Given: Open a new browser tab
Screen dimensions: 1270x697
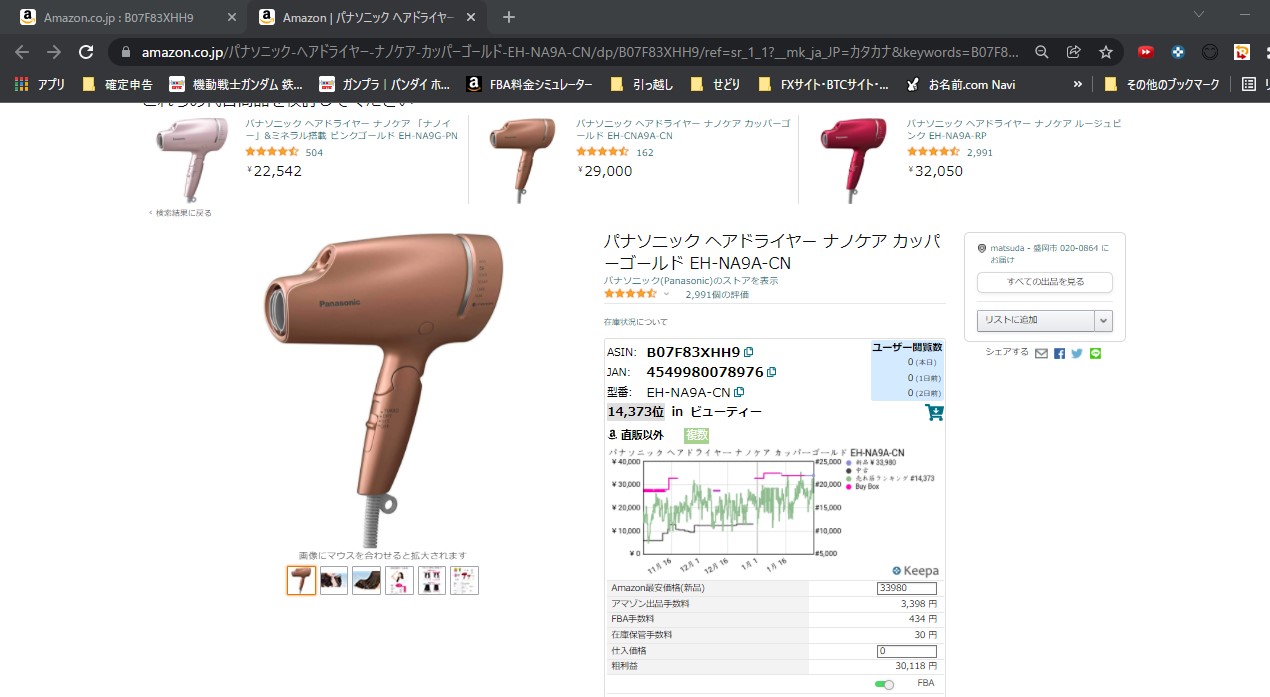Looking at the screenshot, I should click(x=509, y=17).
